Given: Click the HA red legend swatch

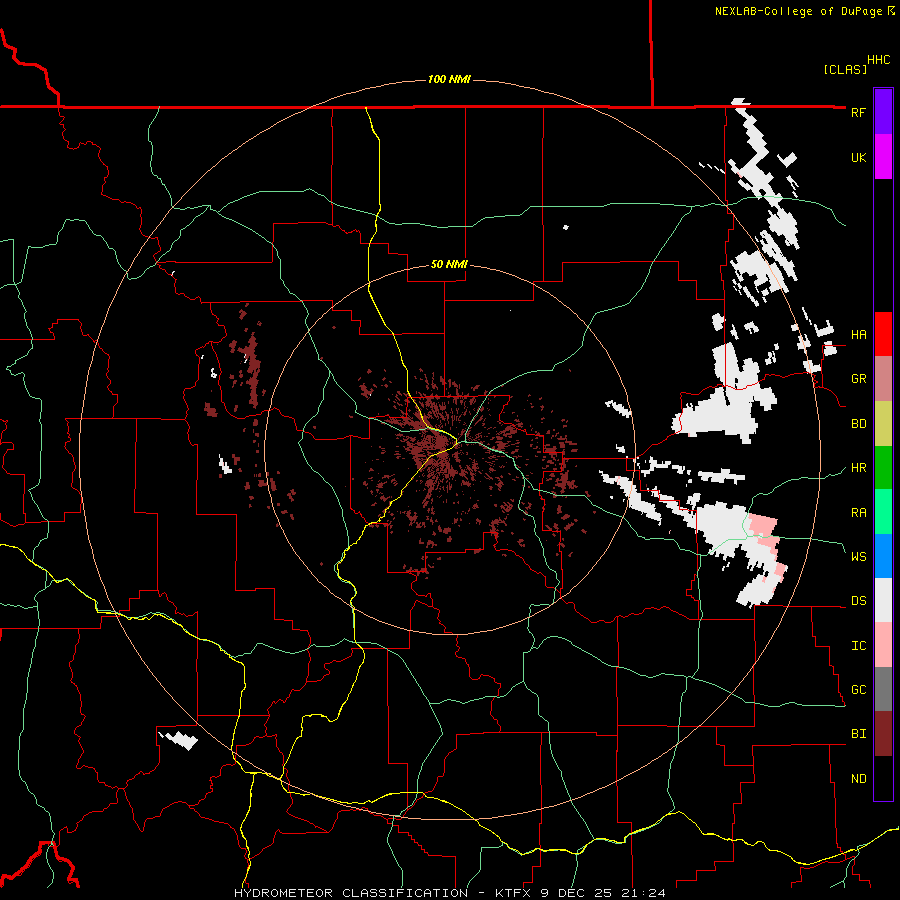Looking at the screenshot, I should 883,334.
